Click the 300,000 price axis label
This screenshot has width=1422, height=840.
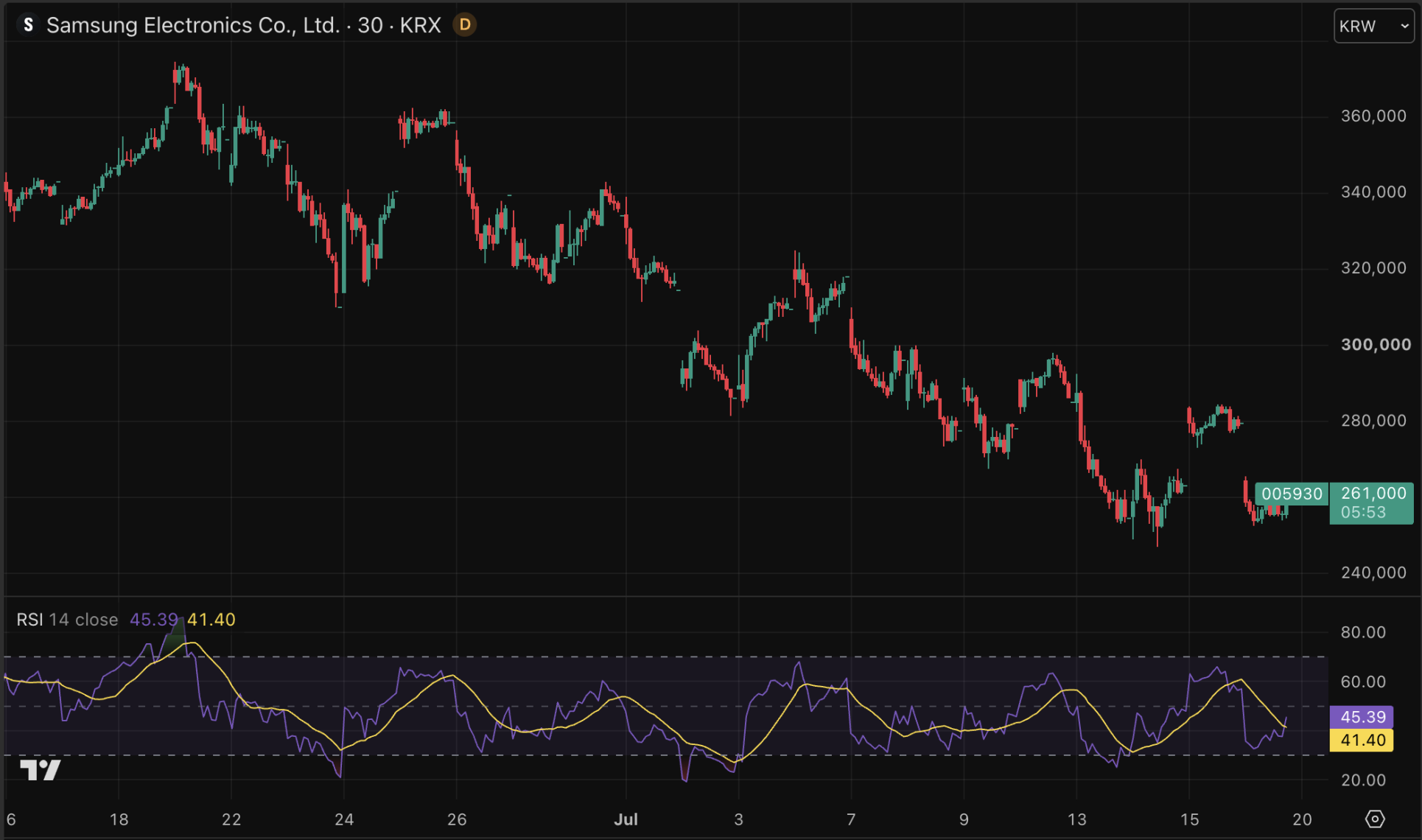1375,345
